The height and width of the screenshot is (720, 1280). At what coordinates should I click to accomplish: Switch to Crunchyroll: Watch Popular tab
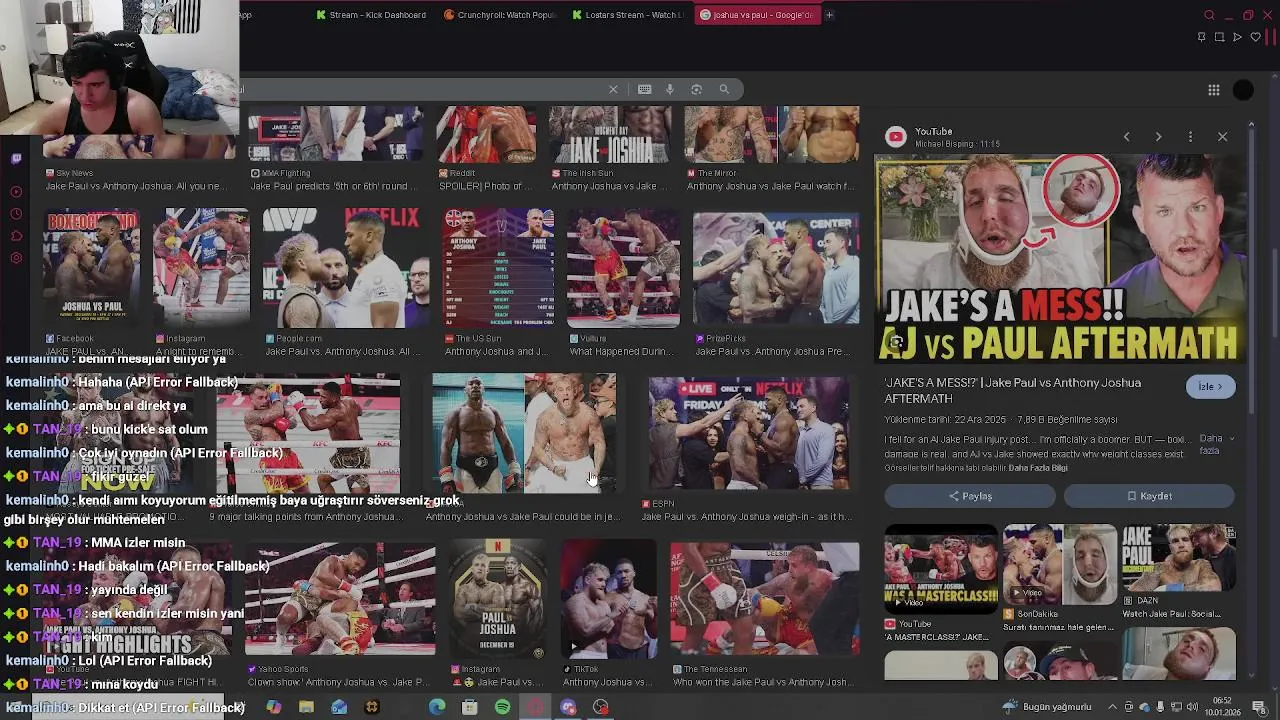coord(499,15)
